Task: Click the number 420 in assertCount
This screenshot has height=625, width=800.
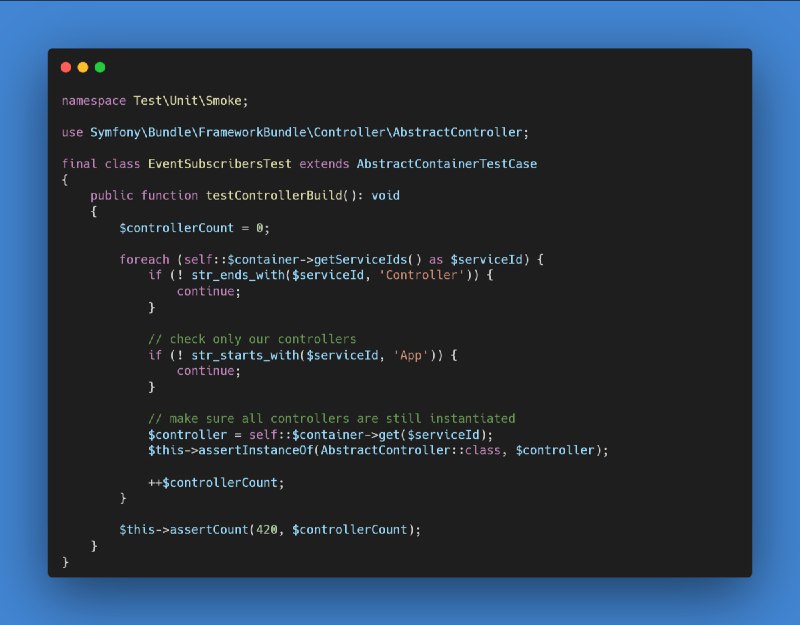Action: pos(267,530)
